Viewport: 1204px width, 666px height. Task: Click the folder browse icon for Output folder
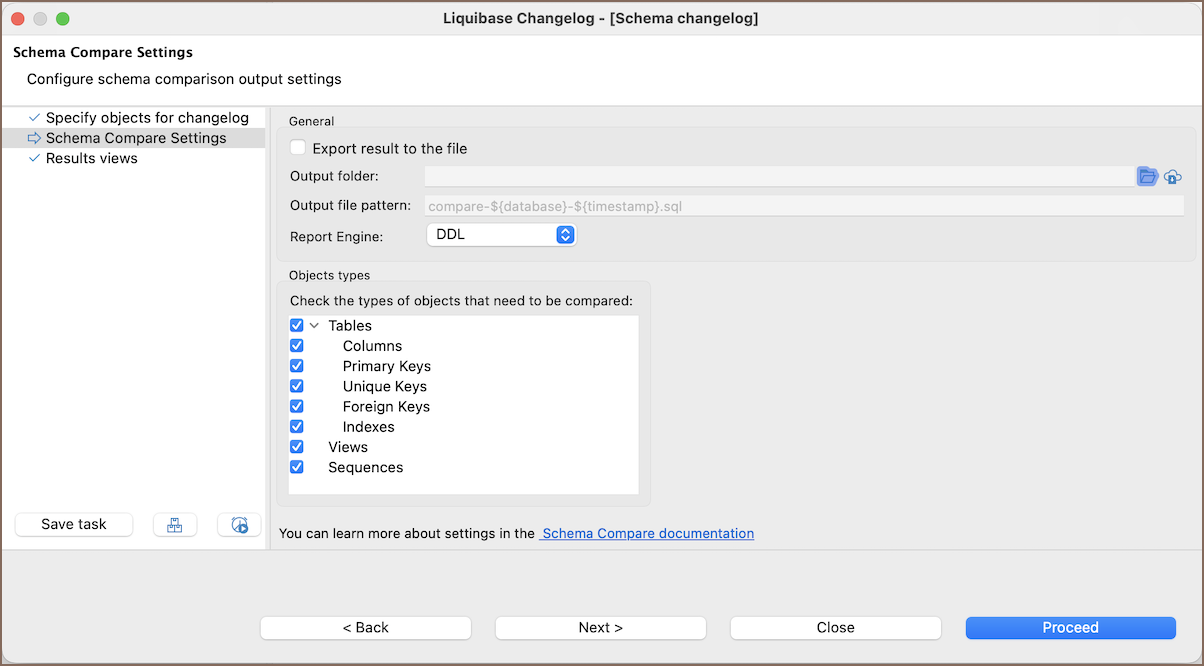tap(1147, 177)
